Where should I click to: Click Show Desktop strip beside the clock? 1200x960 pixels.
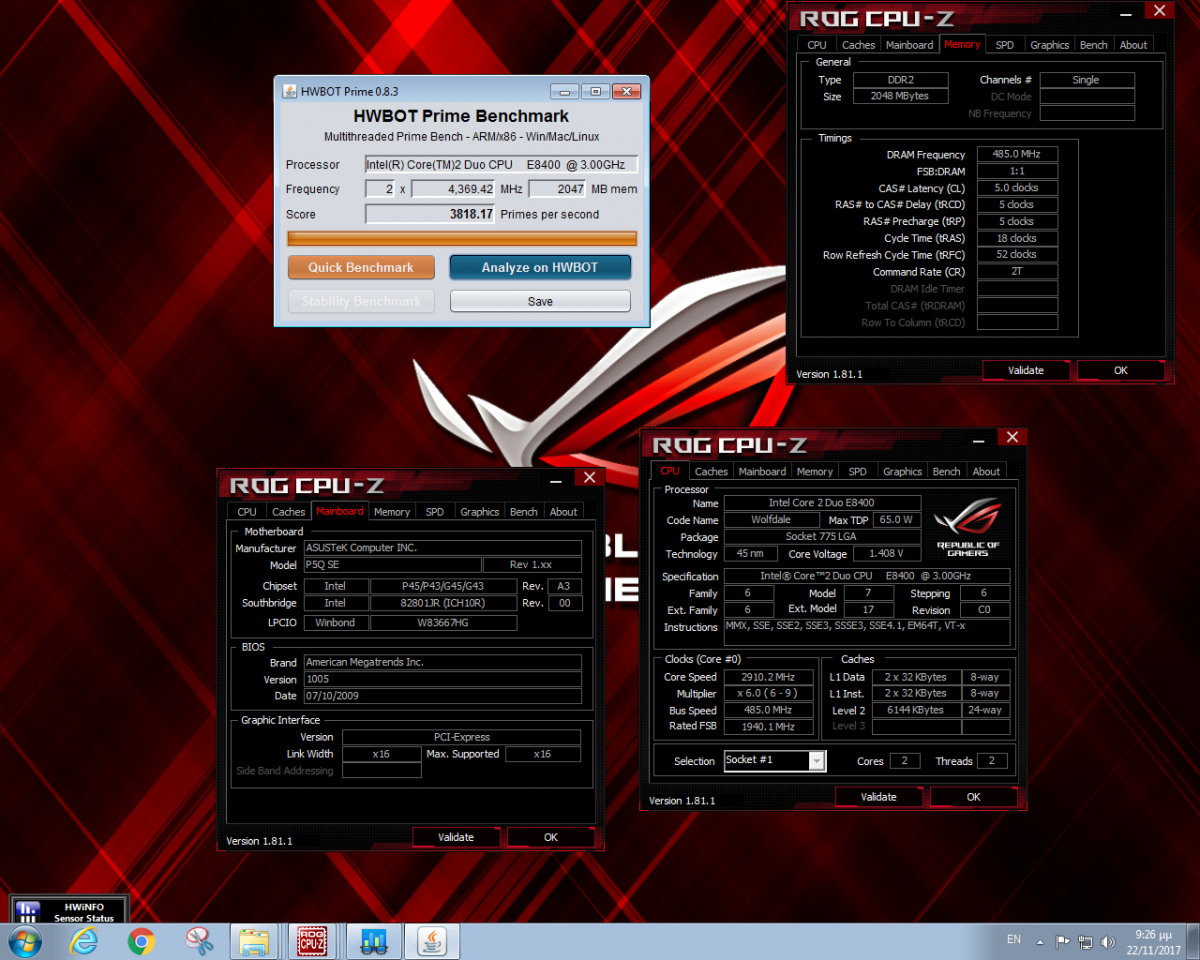click(x=1193, y=941)
